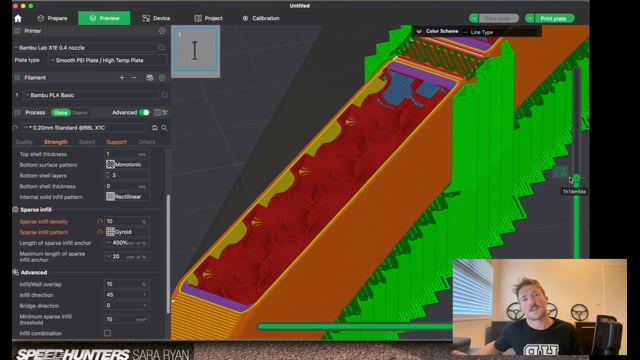Image resolution: width=640 pixels, height=360 pixels.
Task: Switch to the Preview tab
Action: pos(104,18)
